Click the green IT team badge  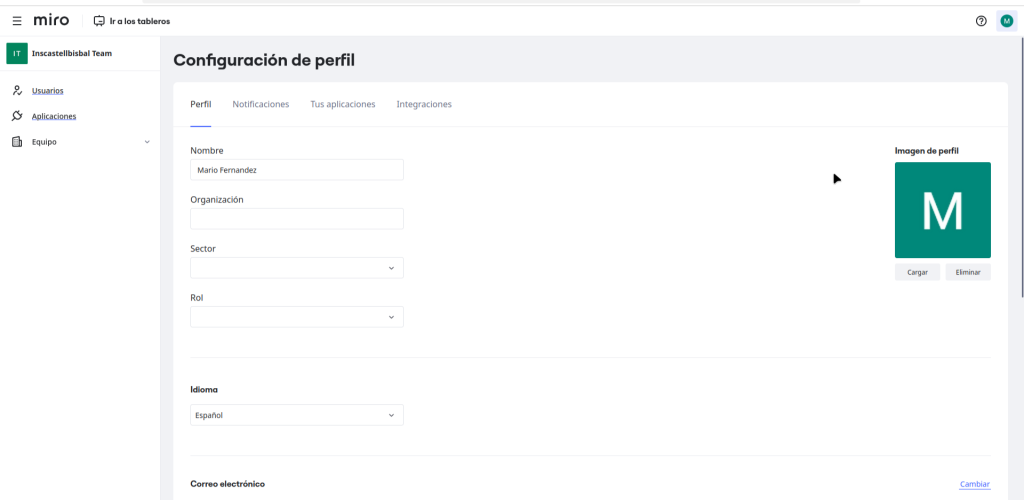tap(17, 53)
